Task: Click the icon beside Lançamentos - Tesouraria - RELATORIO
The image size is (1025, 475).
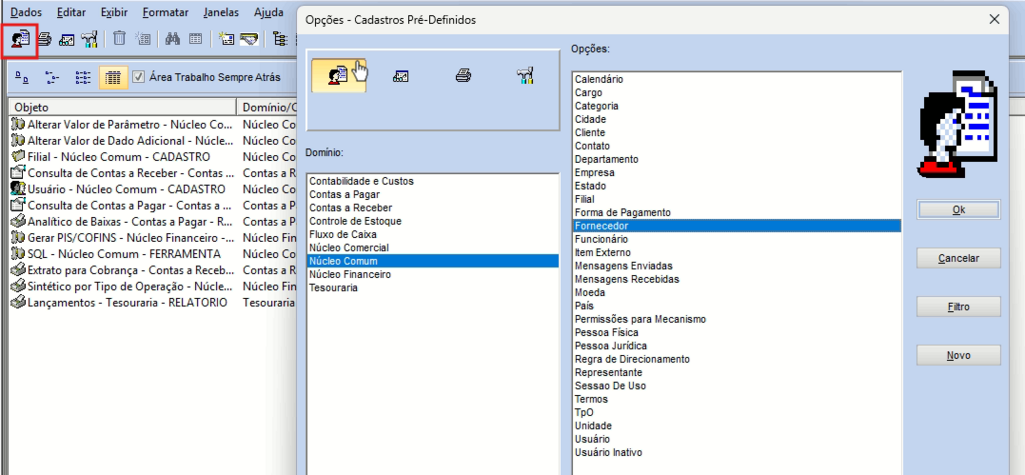Action: pyautogui.click(x=18, y=303)
